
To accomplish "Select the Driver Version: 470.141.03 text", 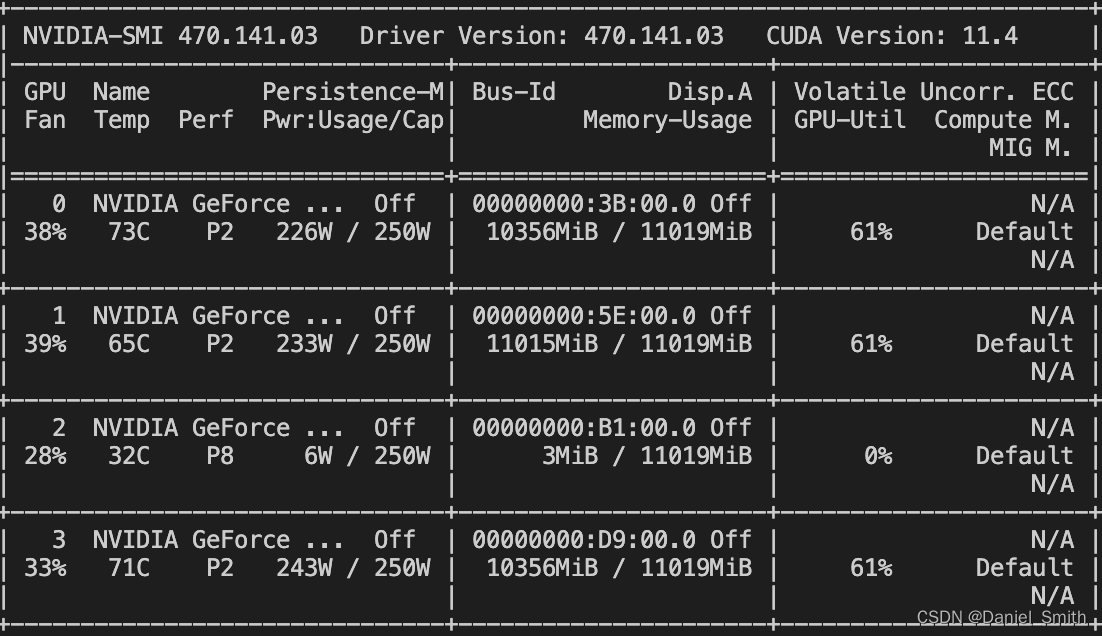I will tap(541, 36).
